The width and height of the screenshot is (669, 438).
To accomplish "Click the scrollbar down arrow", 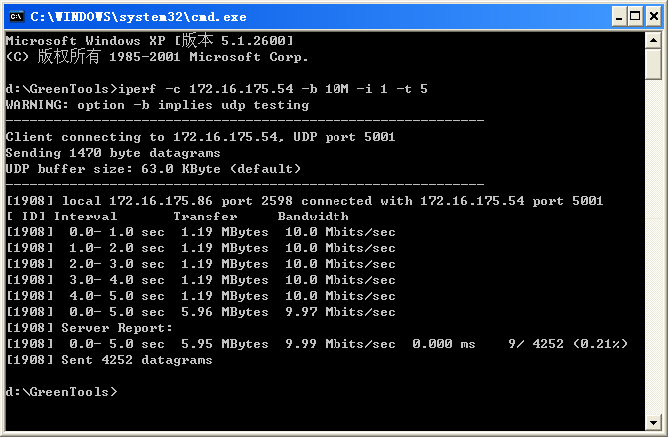I will [x=653, y=423].
